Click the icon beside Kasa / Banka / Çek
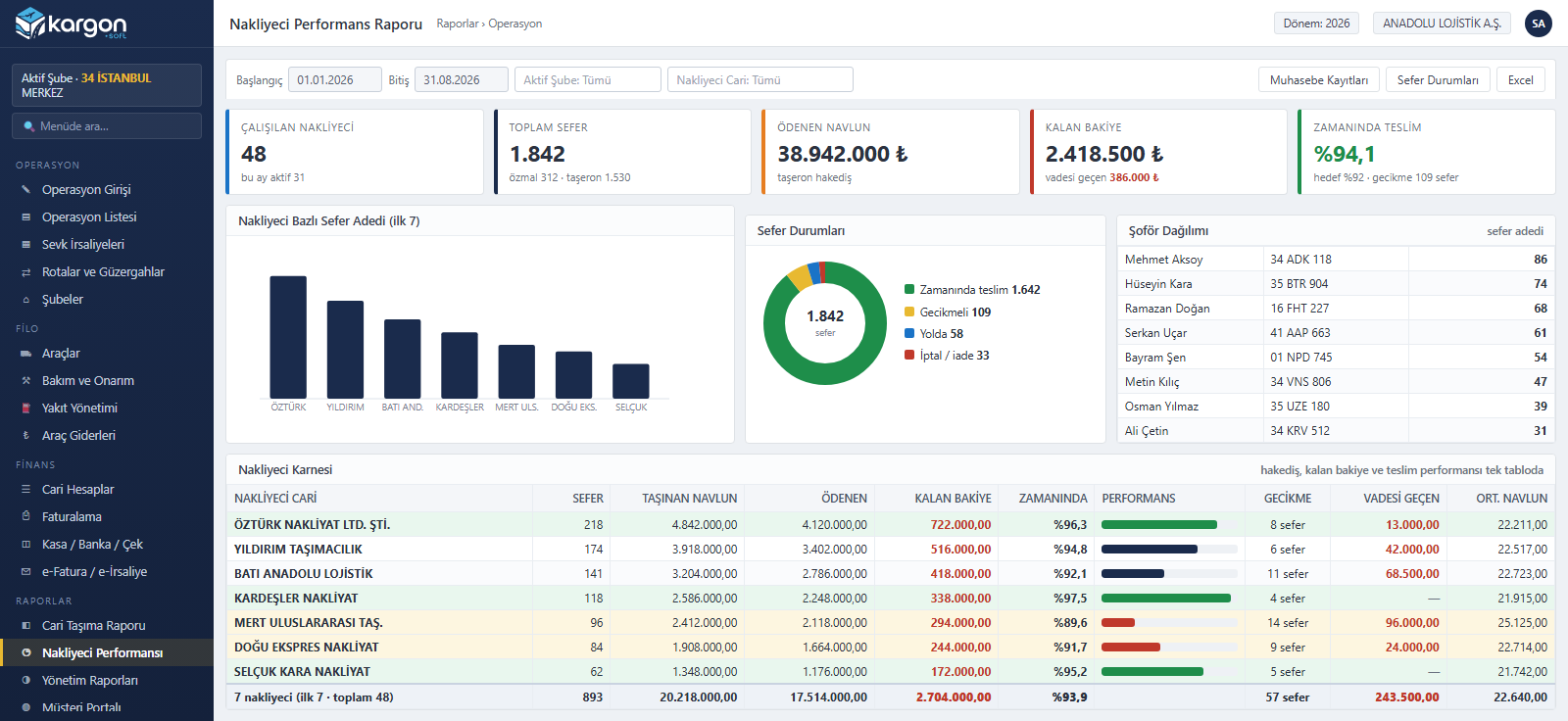1568x721 pixels. (x=26, y=545)
